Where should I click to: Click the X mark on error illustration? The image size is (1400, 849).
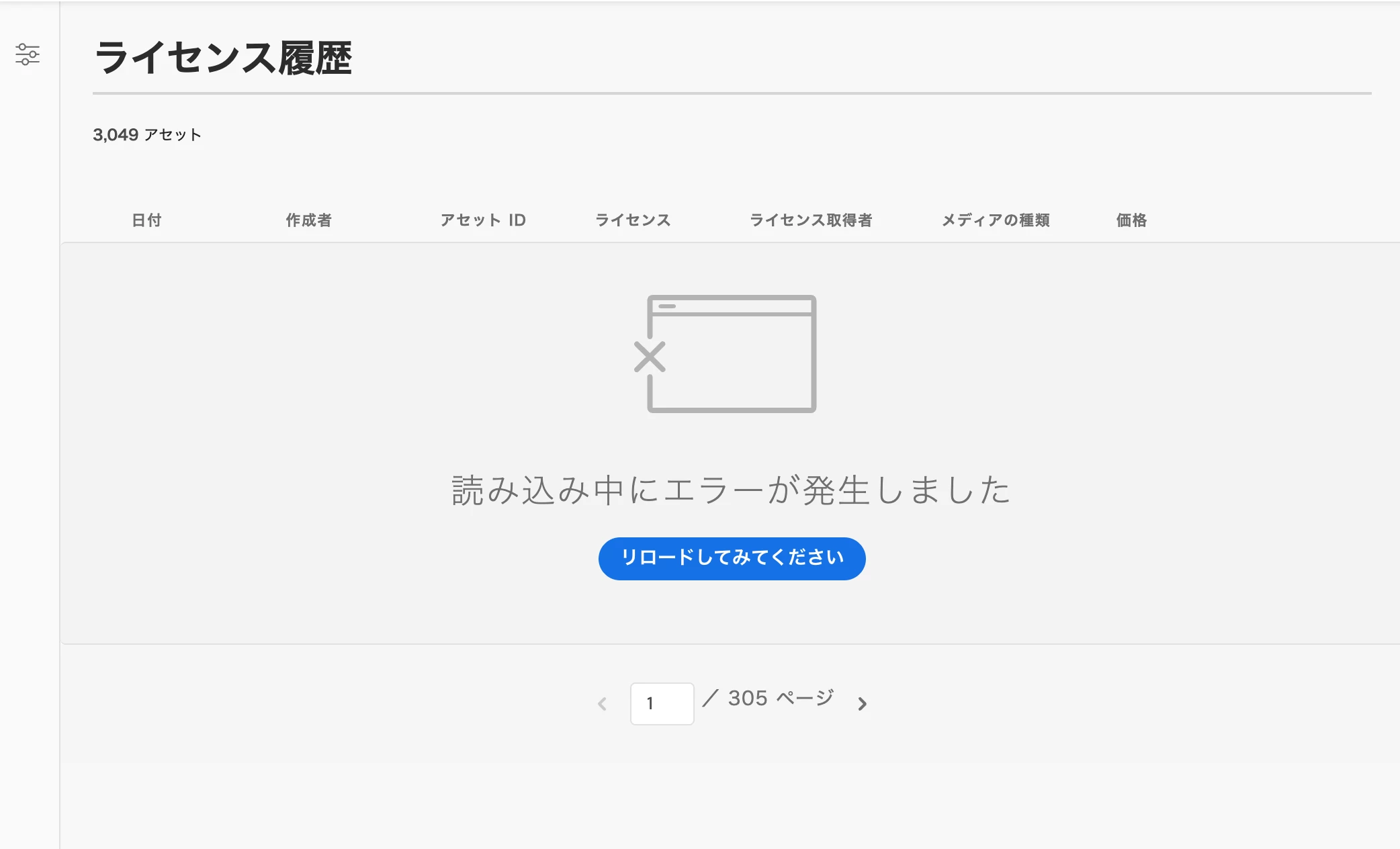[x=650, y=357]
